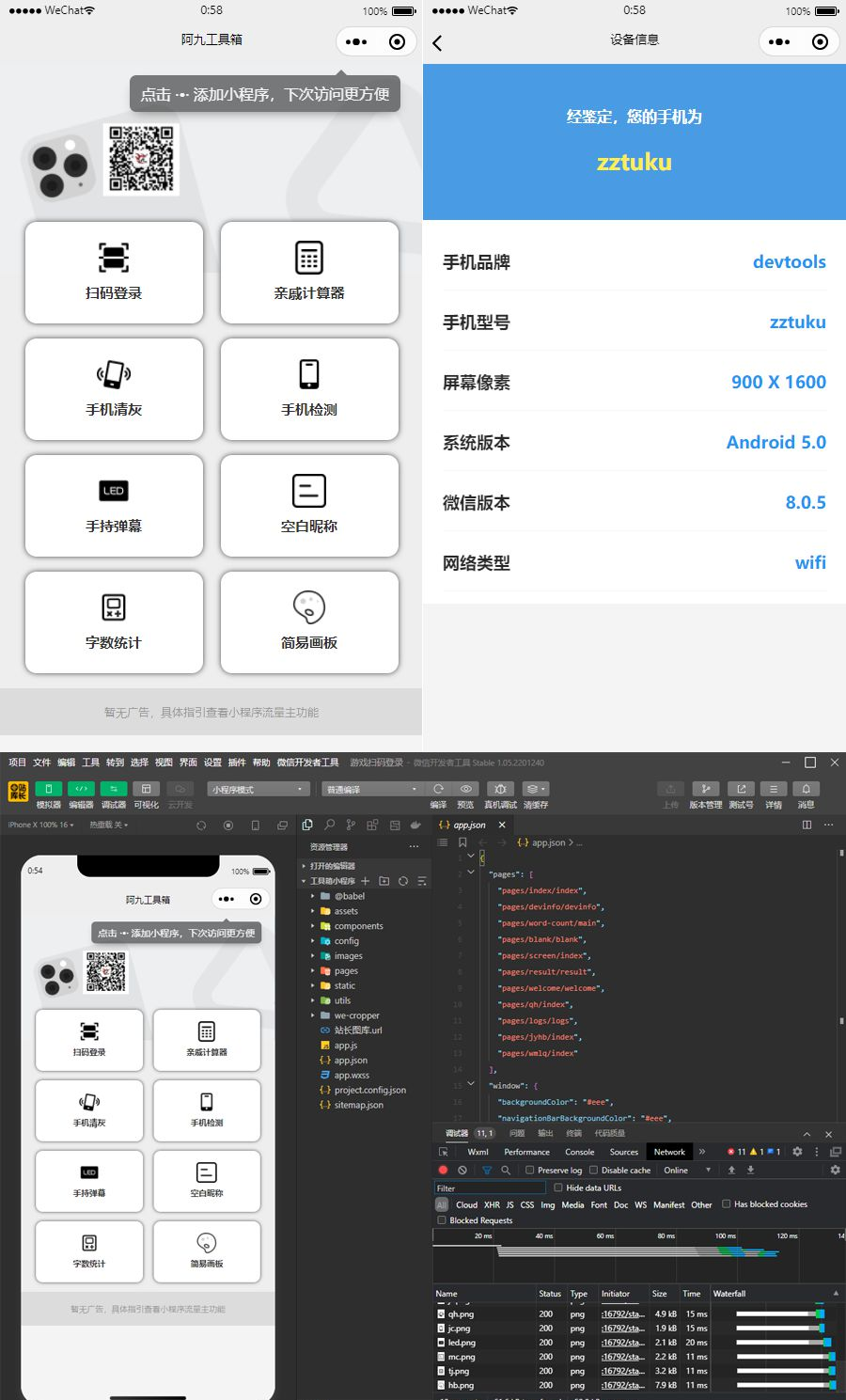
Task: Open 版本管理 version management
Action: (x=706, y=789)
